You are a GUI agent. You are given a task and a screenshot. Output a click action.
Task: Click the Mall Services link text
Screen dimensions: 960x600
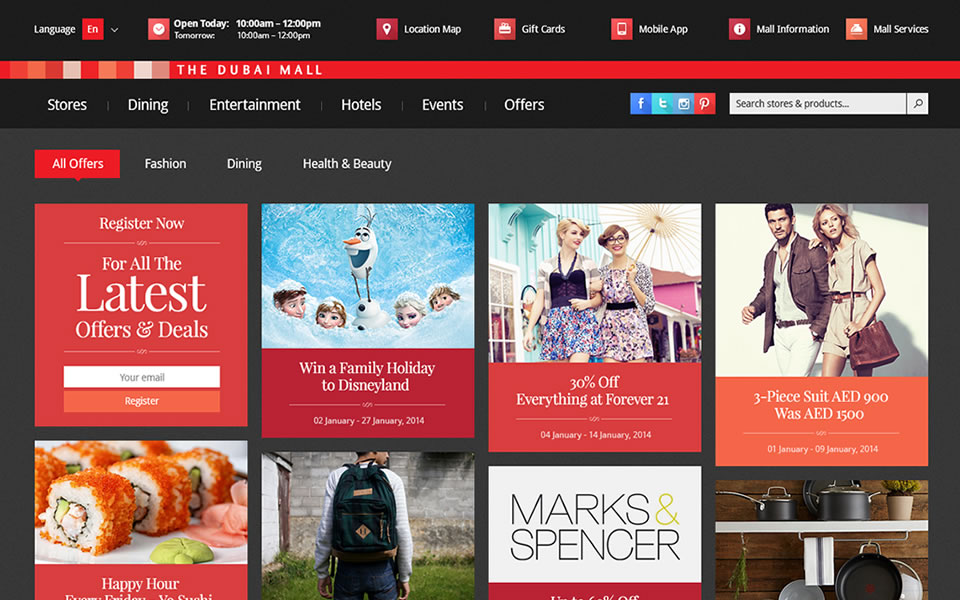point(901,29)
